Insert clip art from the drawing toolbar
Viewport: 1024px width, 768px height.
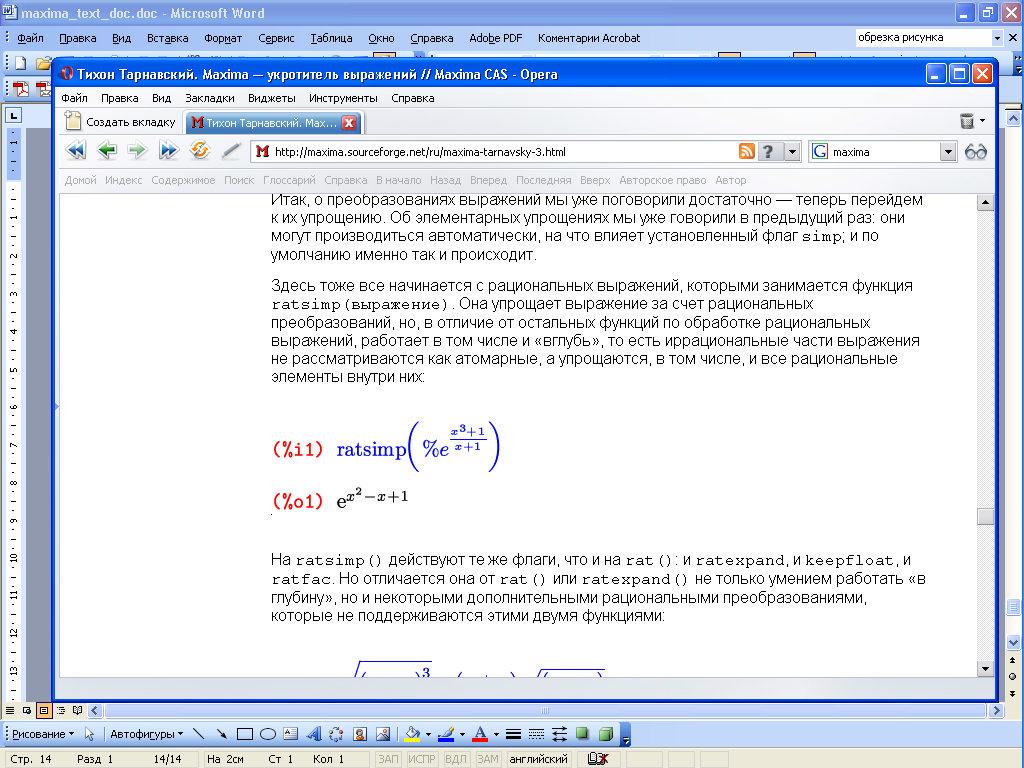pos(360,734)
